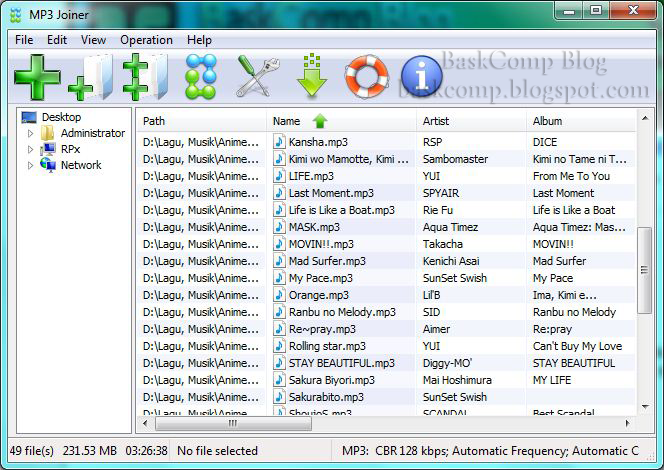This screenshot has height=470, width=664.
Task: Click the music note icon beside Last Moment.mp3
Action: [x=279, y=193]
